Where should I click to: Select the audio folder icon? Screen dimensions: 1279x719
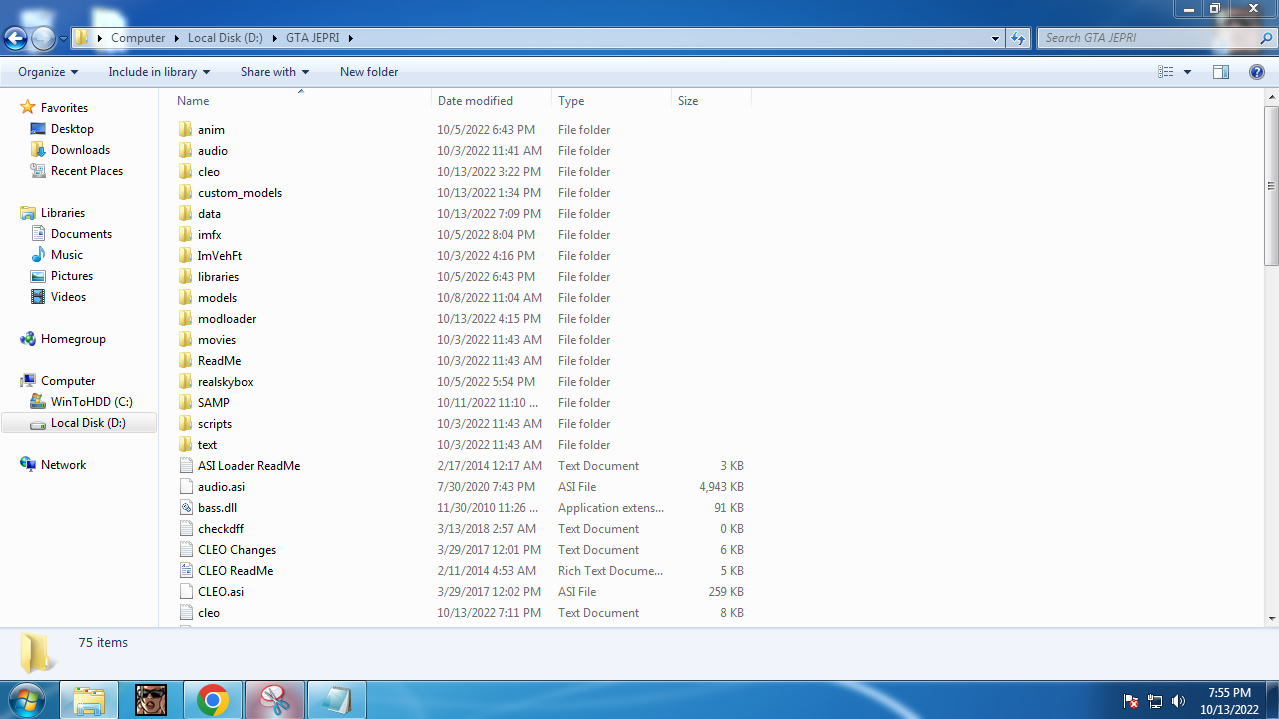(185, 151)
